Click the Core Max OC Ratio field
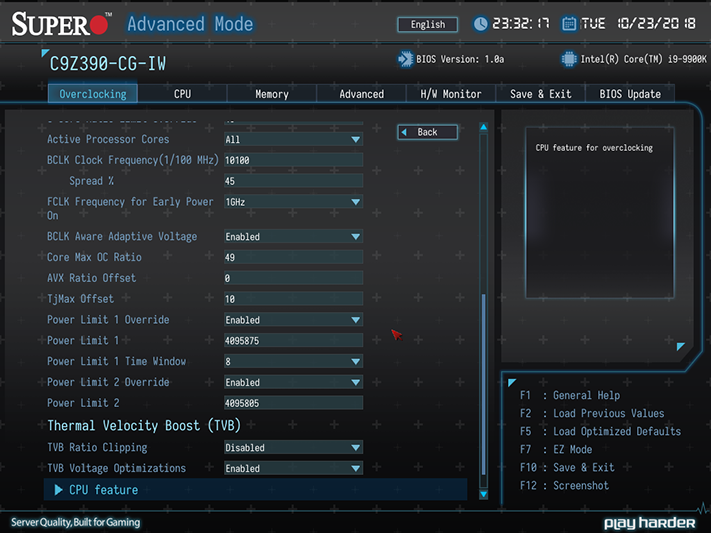Screen dimensions: 711x533 pyautogui.click(x=293, y=257)
